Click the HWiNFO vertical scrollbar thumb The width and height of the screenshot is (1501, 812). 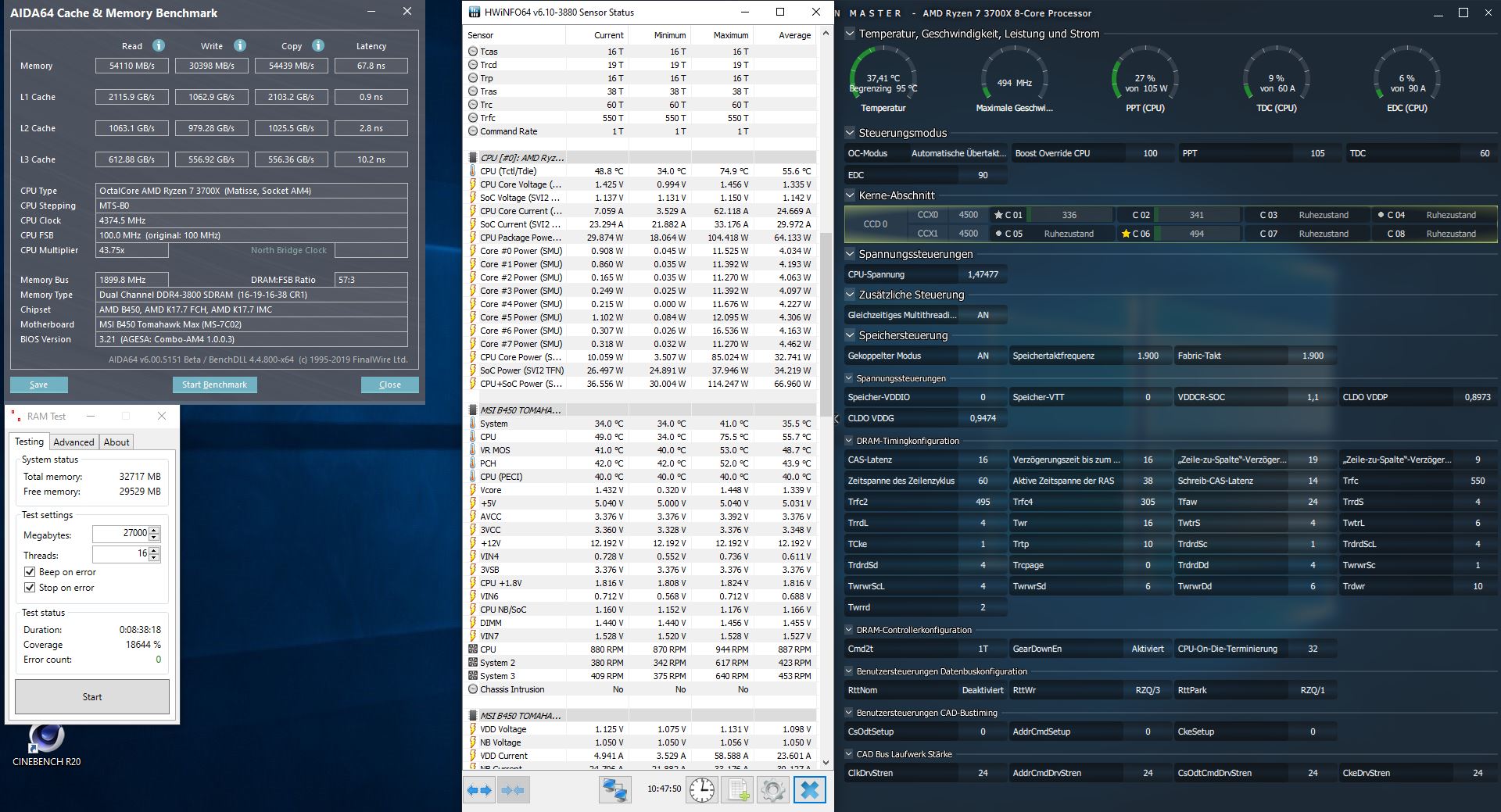pyautogui.click(x=826, y=323)
